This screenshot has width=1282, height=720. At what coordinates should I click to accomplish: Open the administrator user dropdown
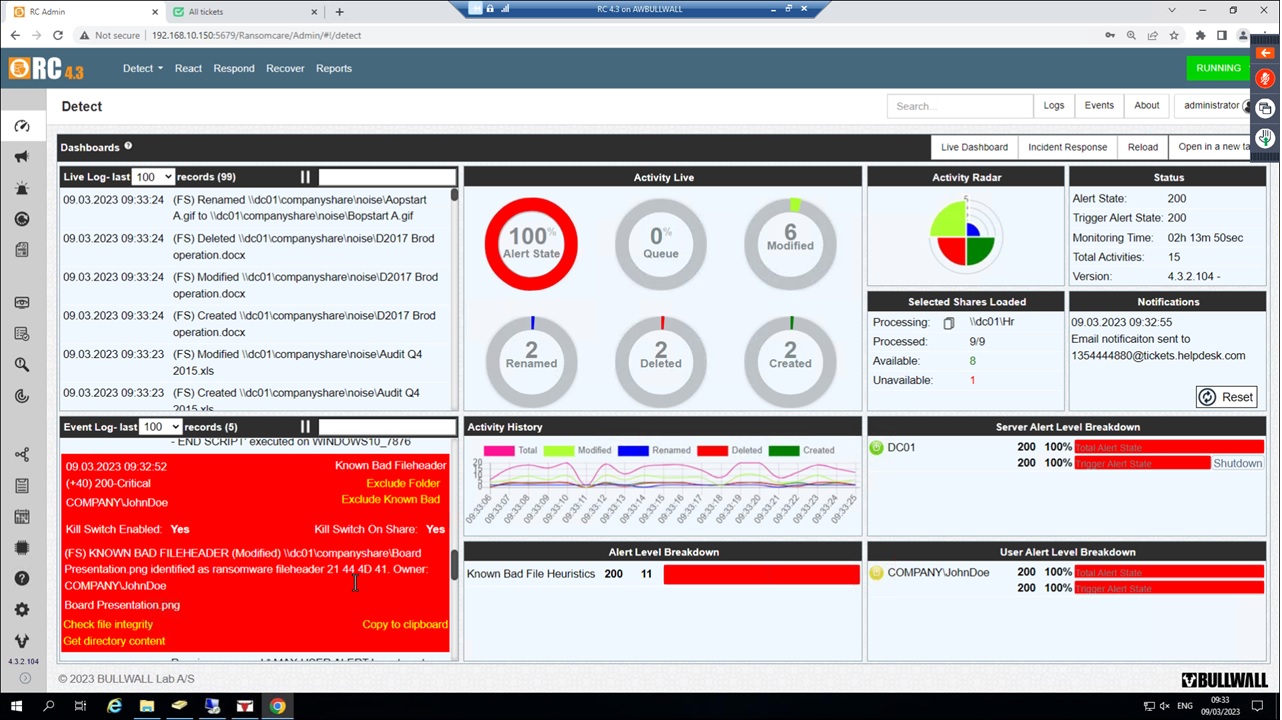1216,106
